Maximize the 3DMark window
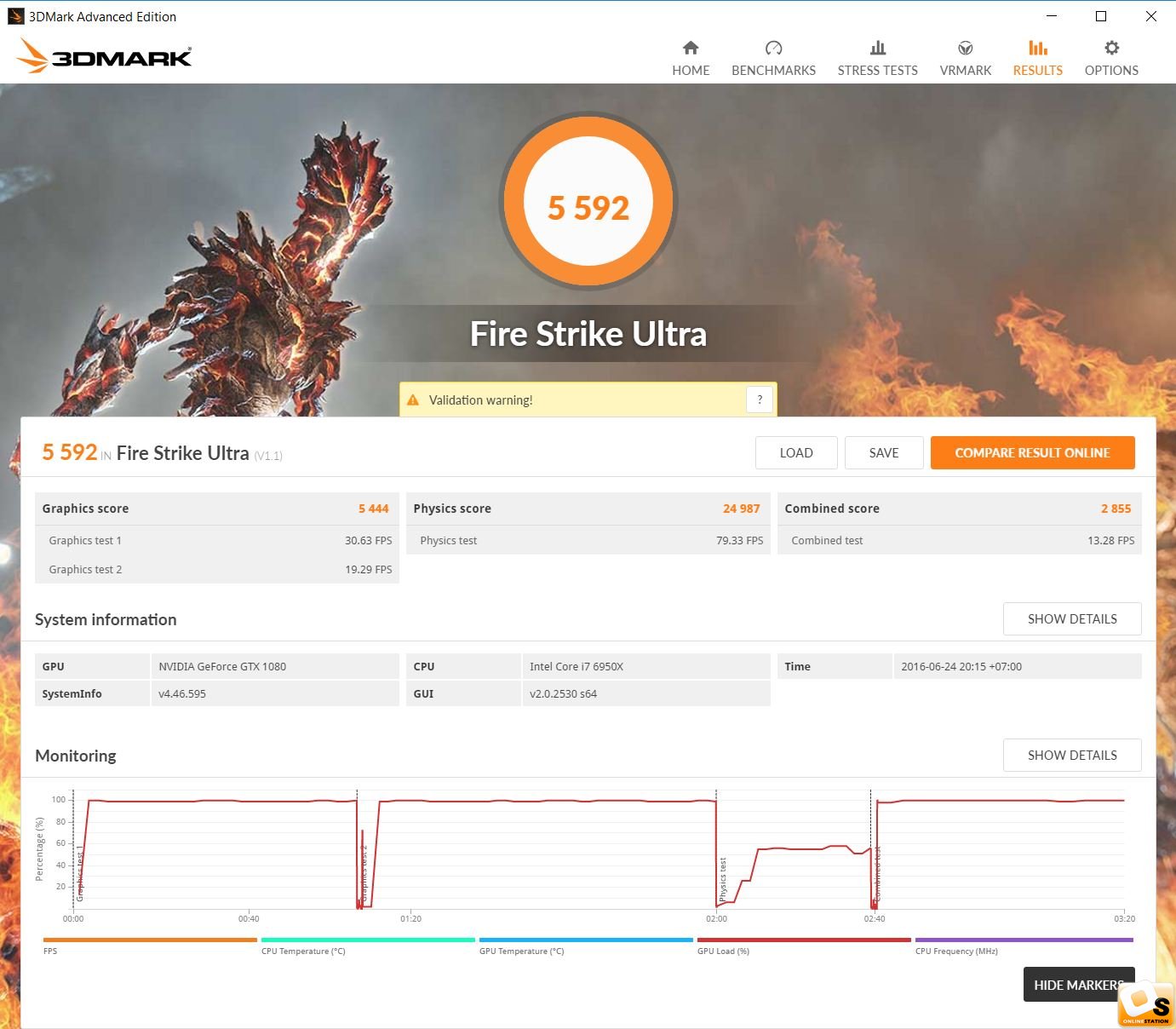Viewport: 1176px width, 1029px height. point(1101,16)
